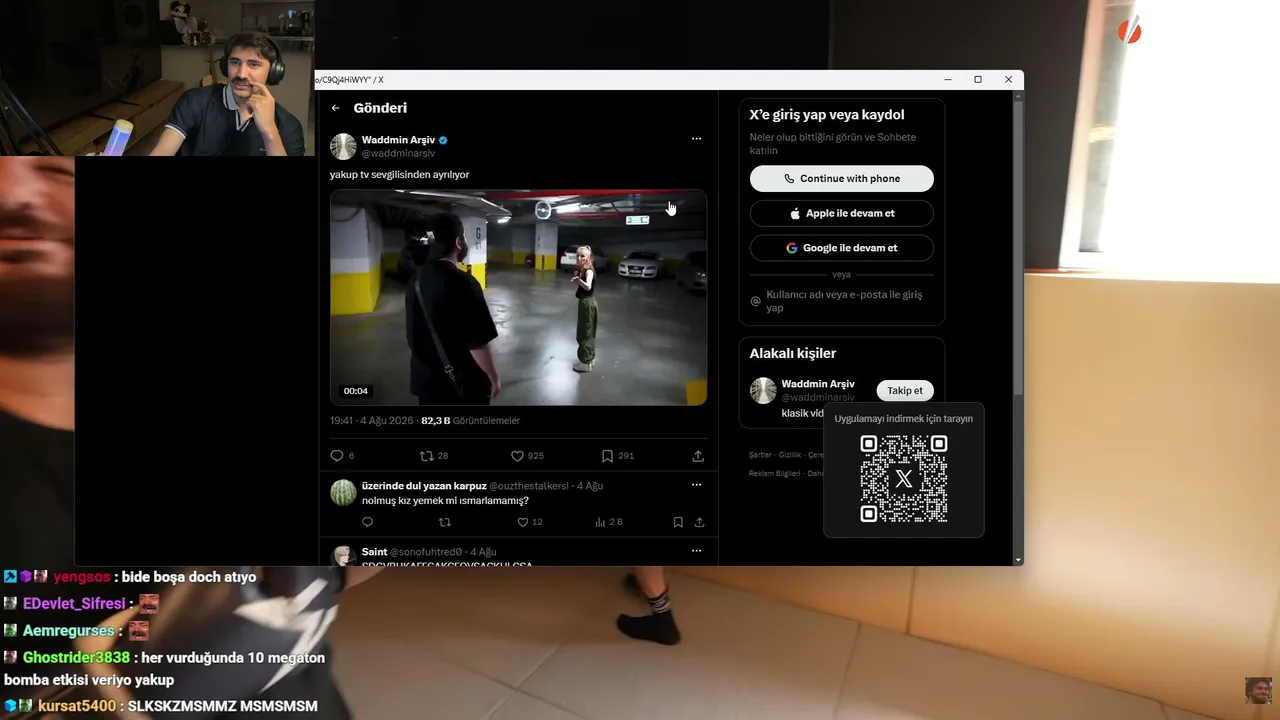Click the X logo QR code

tap(904, 479)
